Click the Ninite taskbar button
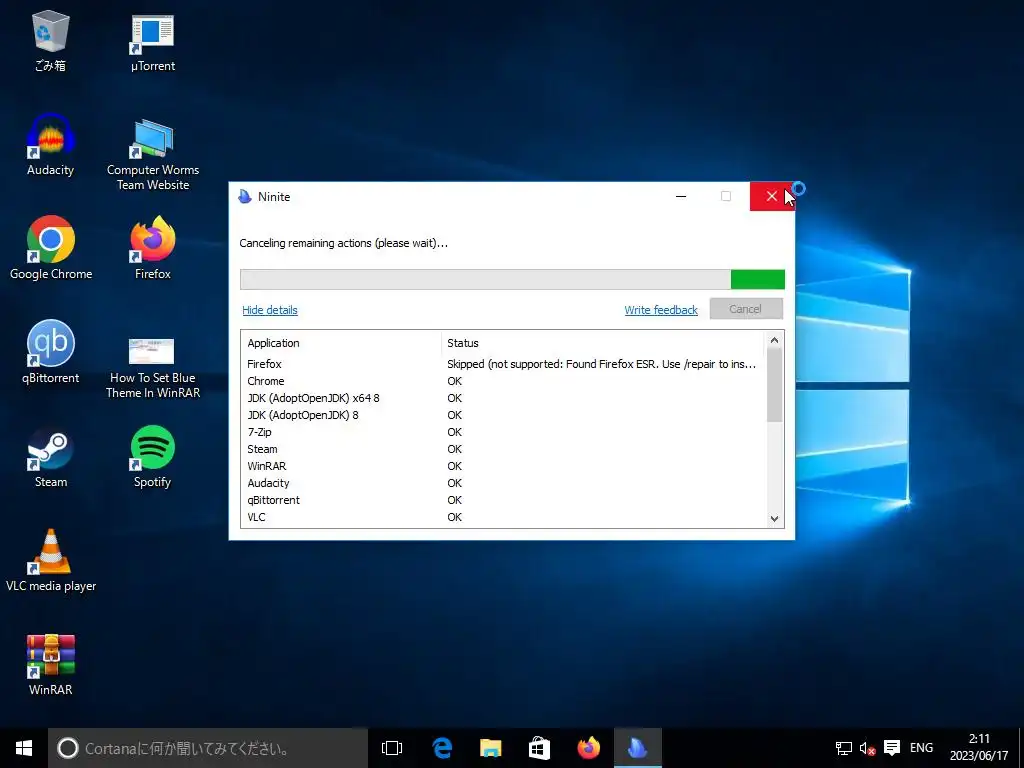 [x=637, y=748]
